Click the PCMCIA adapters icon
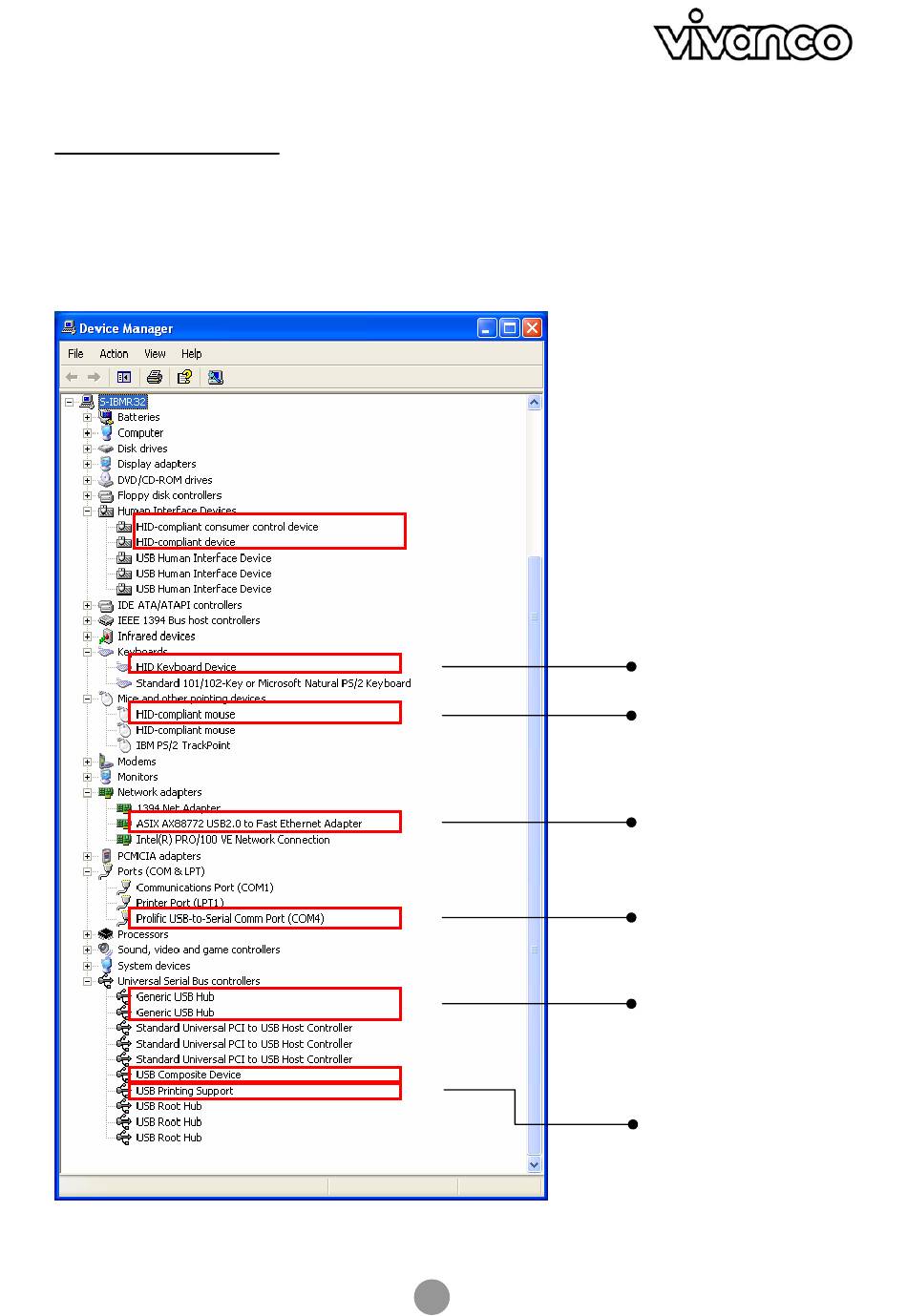907x1316 pixels. (x=106, y=856)
